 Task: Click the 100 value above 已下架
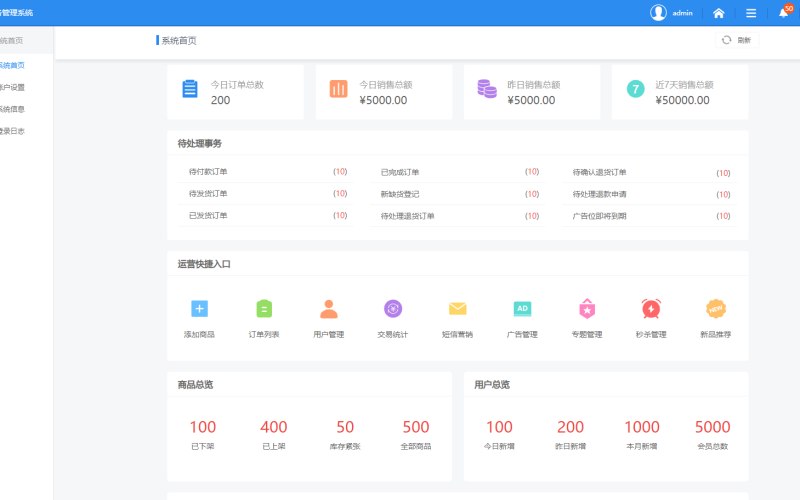point(203,427)
